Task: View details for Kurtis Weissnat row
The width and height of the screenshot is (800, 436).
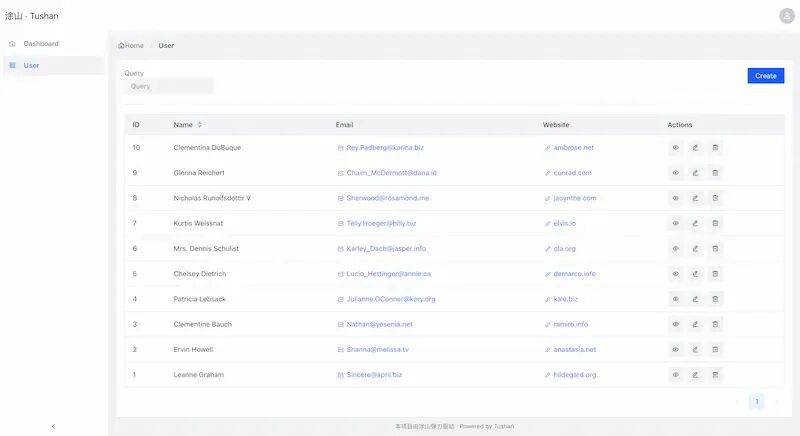Action: (676, 223)
